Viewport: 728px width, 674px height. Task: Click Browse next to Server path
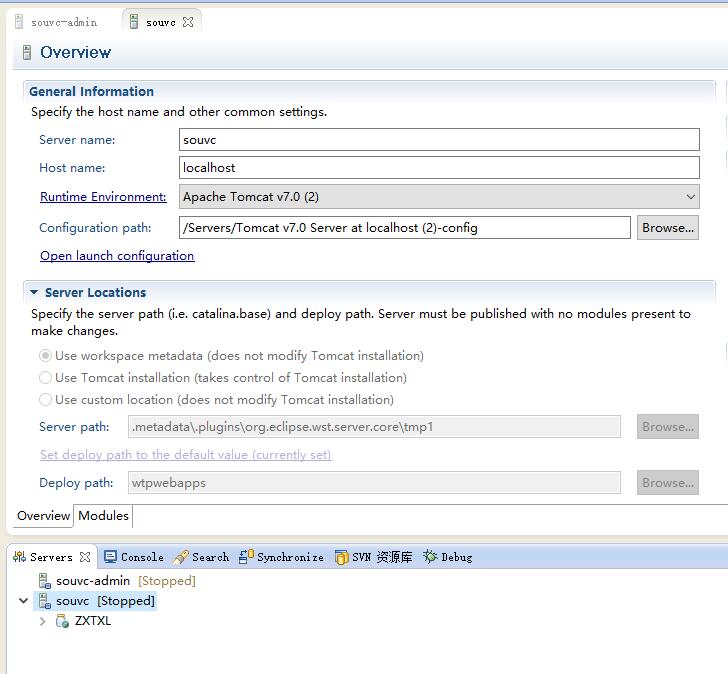click(x=667, y=427)
